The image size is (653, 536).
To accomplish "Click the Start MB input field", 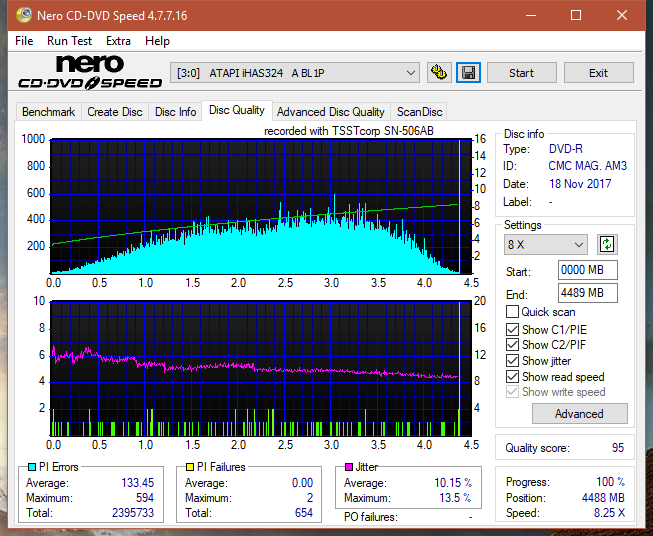I will pyautogui.click(x=588, y=270).
